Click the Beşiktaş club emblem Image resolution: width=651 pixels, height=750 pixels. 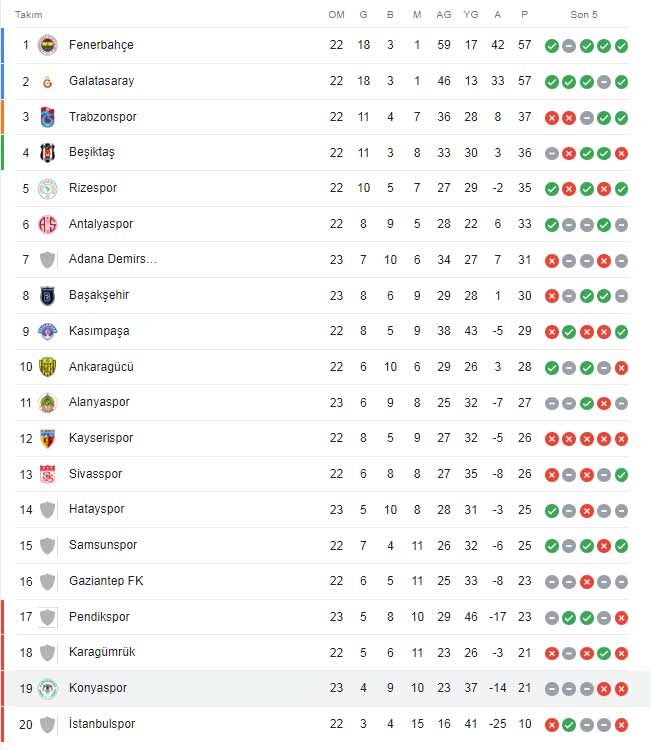[x=47, y=153]
